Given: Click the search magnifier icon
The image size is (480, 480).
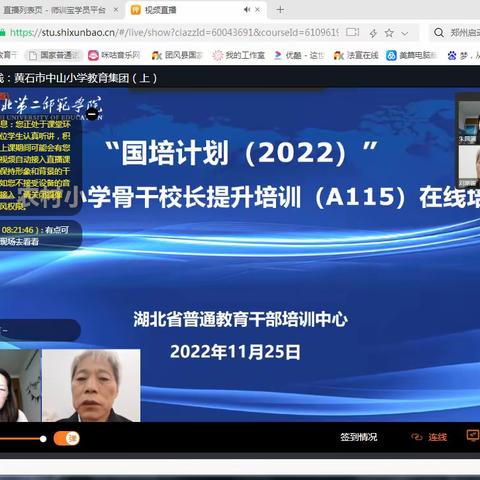Looking at the screenshot, I should point(439,33).
